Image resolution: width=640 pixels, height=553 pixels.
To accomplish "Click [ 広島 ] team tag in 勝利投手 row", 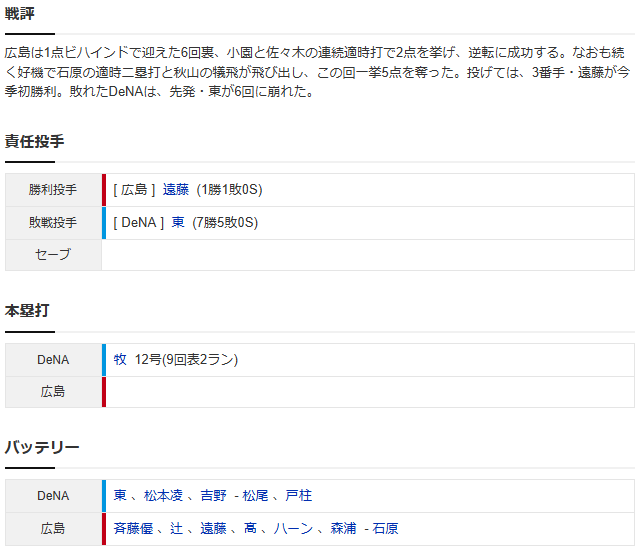I will click(134, 190).
